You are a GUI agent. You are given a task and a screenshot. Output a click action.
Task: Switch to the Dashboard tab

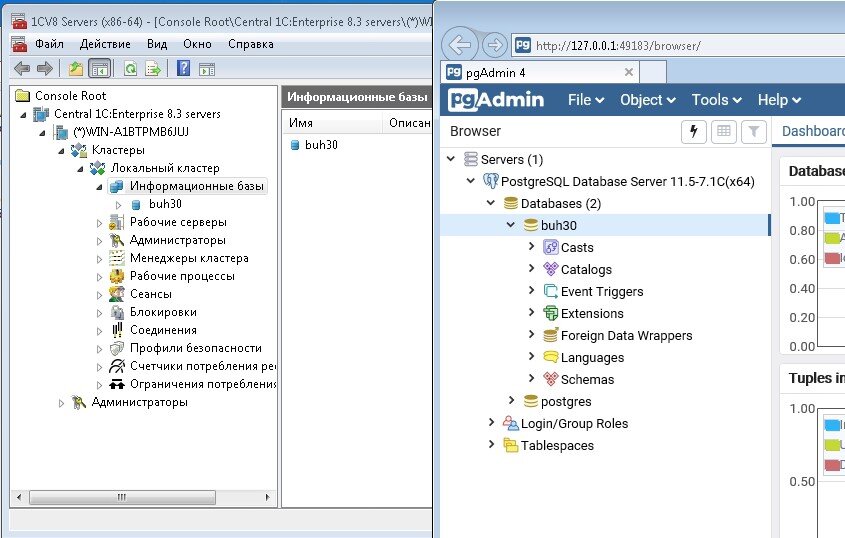[813, 131]
